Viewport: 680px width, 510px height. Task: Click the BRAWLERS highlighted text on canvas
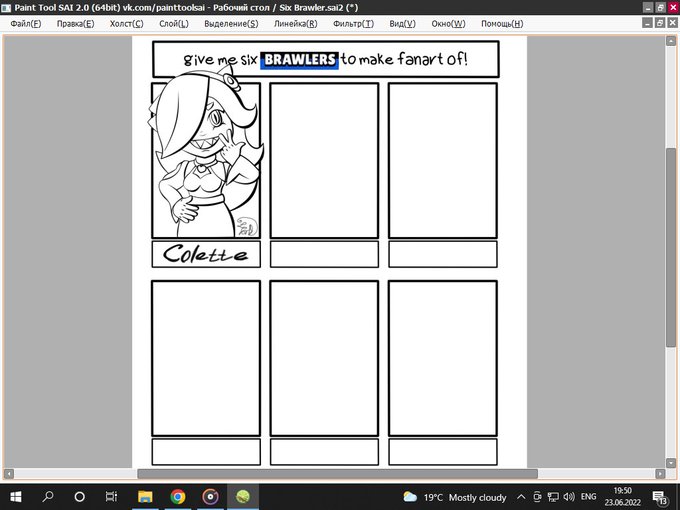tap(299, 59)
